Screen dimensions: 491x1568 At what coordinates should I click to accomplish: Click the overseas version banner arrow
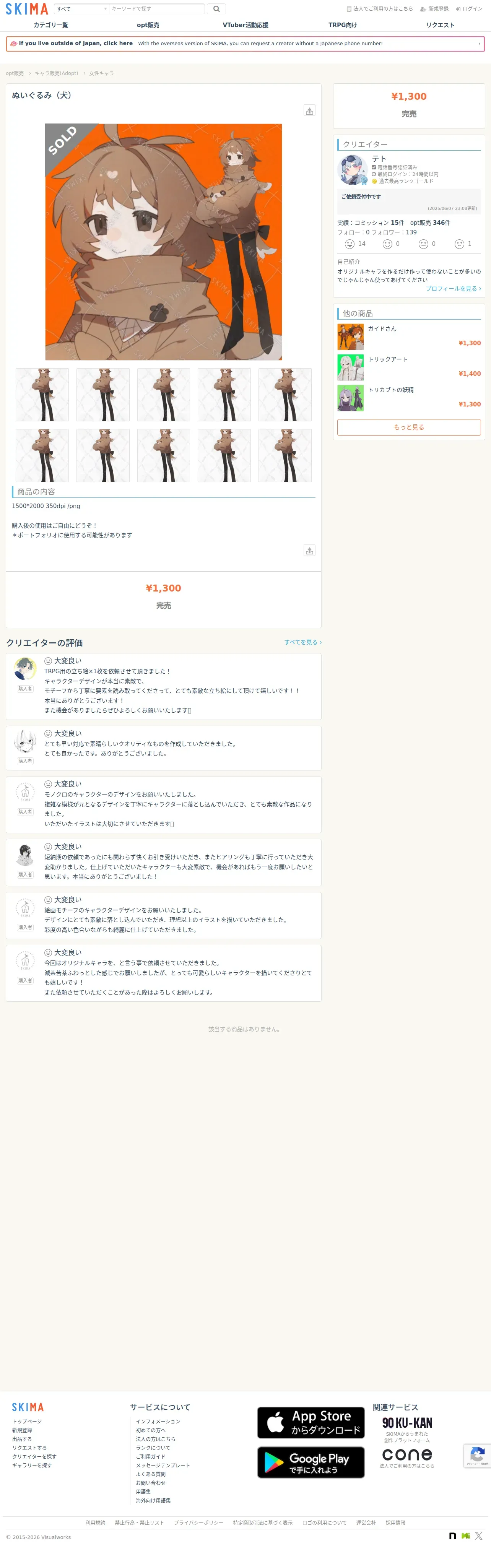(x=479, y=44)
